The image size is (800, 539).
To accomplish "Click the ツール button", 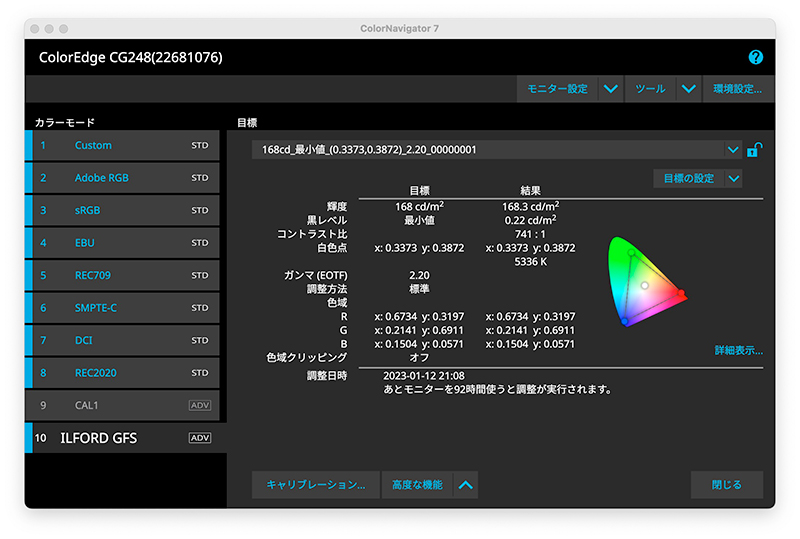I will click(x=650, y=89).
